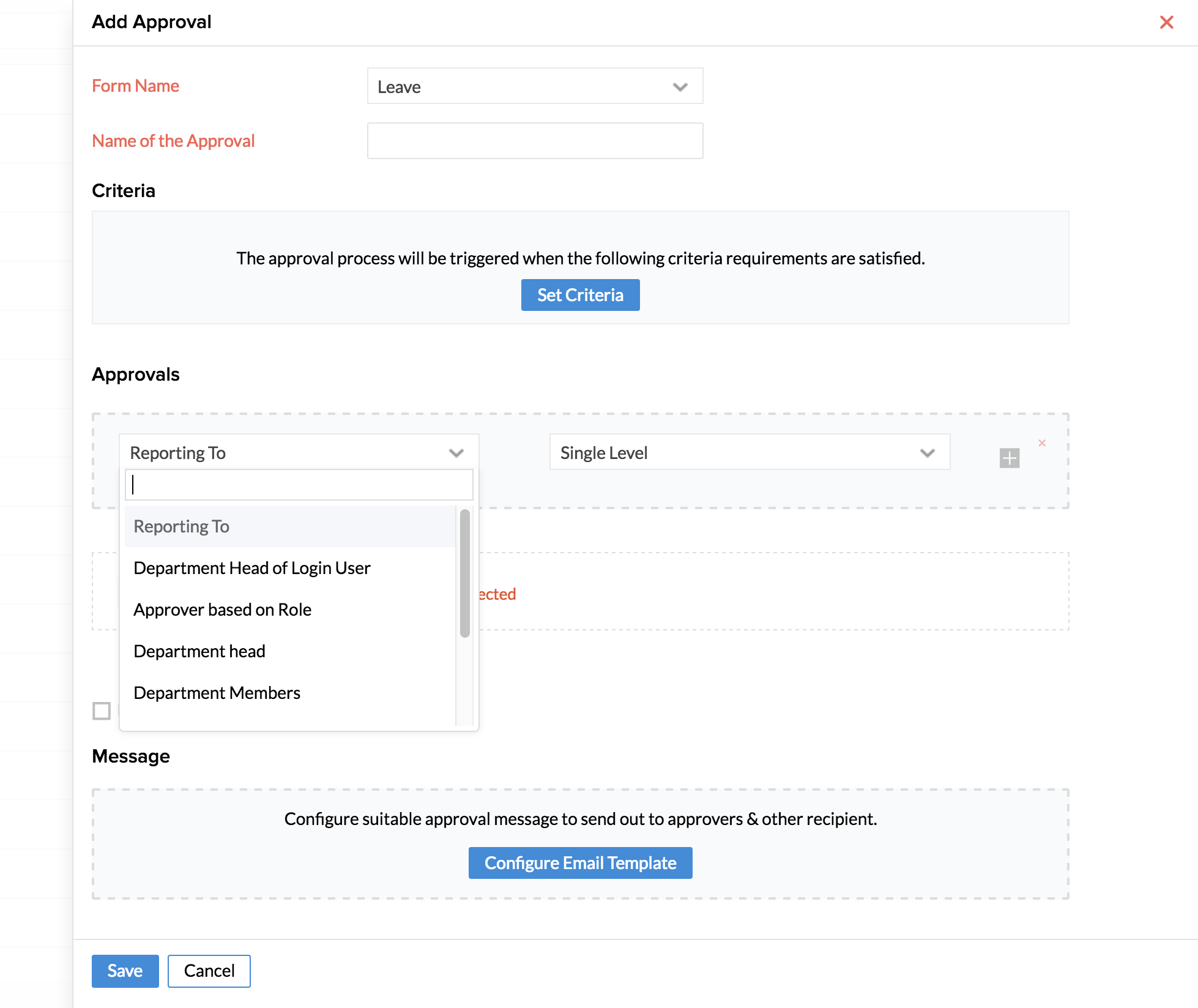Select Reporting To option in list
The width and height of the screenshot is (1198, 1008).
pos(182,526)
